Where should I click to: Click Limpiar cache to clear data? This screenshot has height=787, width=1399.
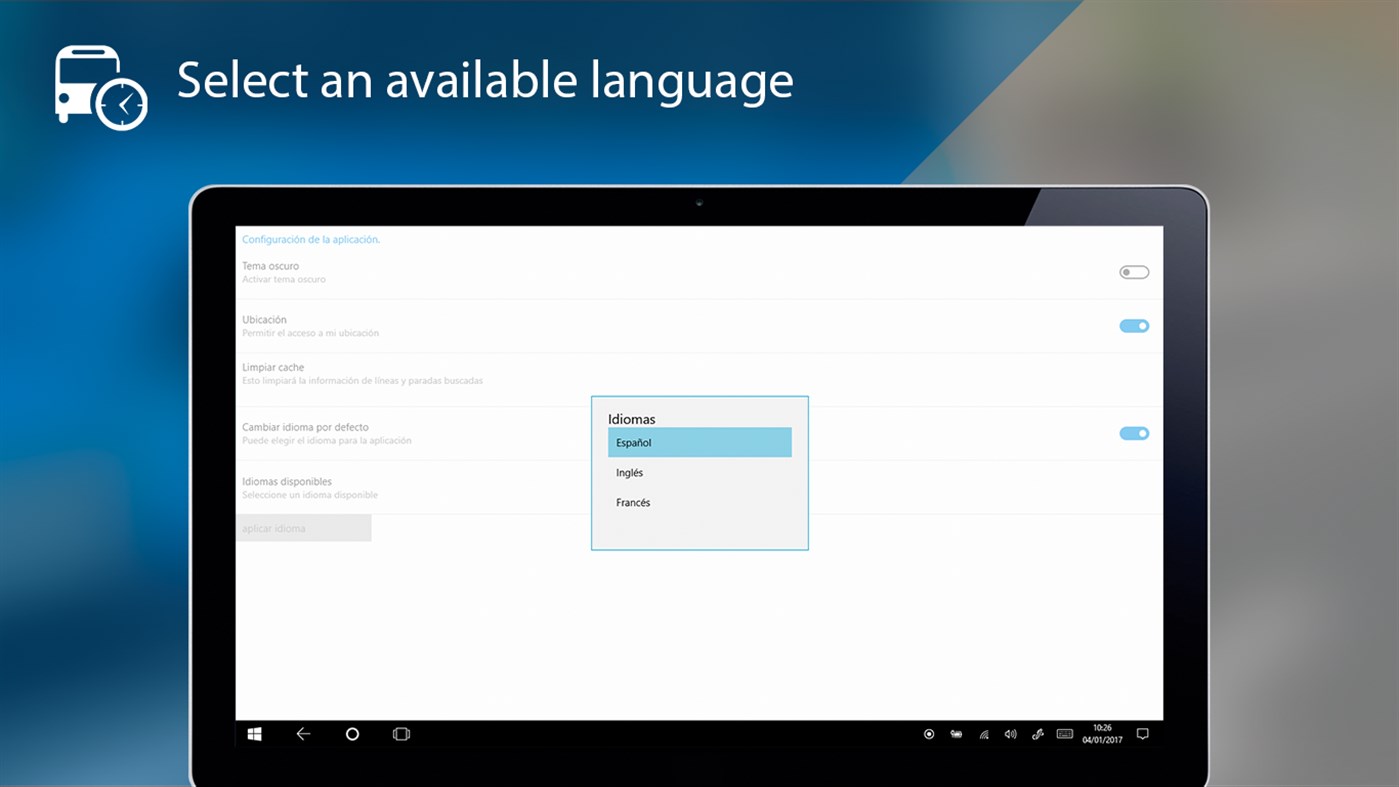pos(273,367)
